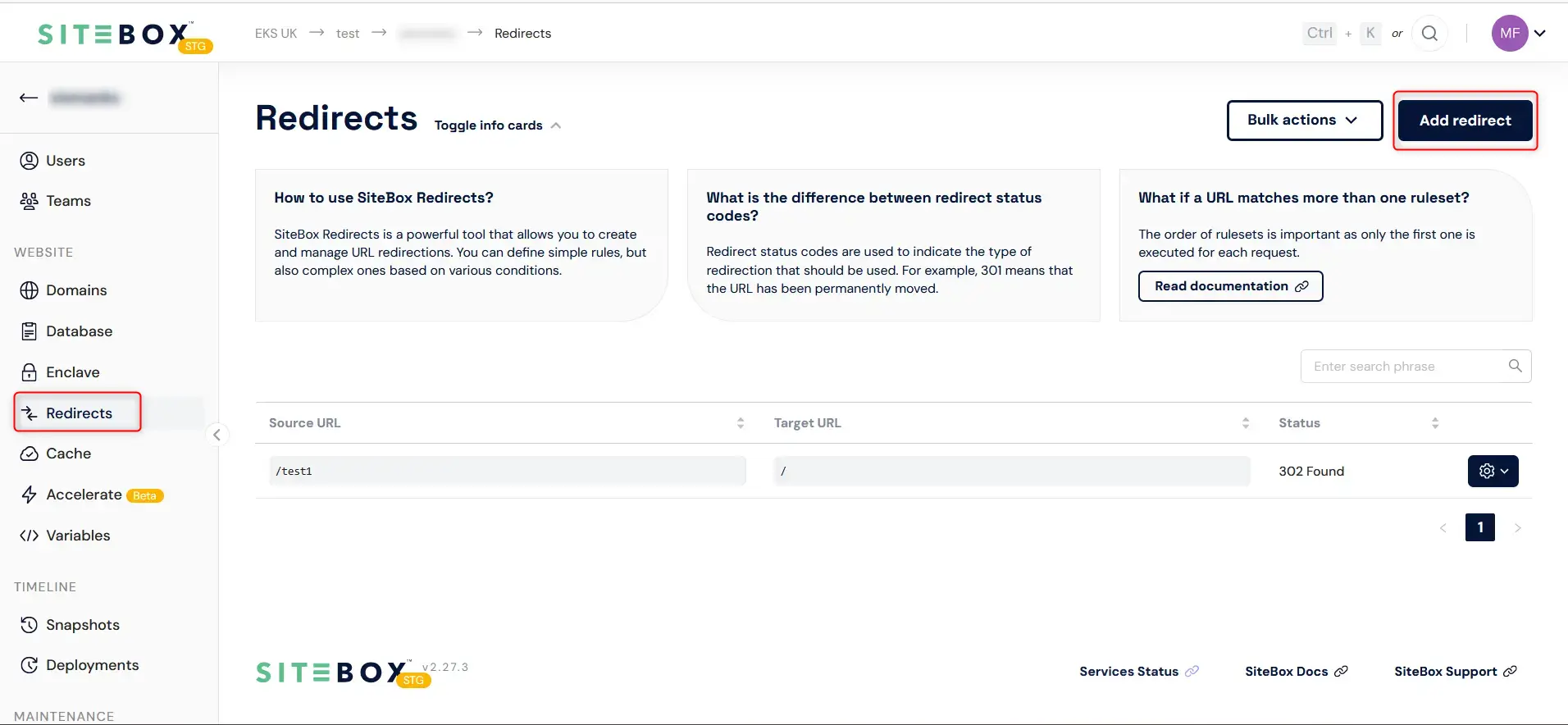Sort by Source URL column arrows
This screenshot has width=1568, height=725.
pos(741,423)
